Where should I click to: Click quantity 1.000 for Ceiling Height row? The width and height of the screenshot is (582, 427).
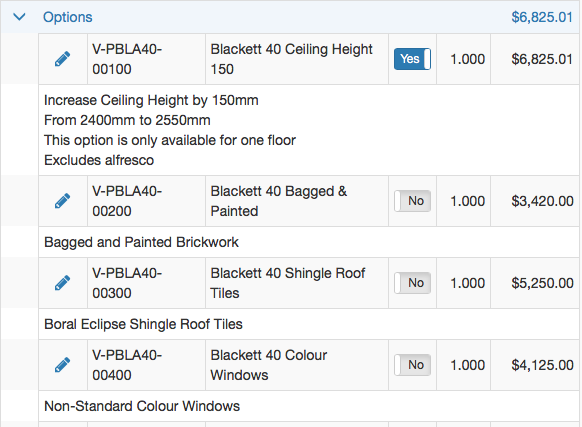(x=467, y=59)
